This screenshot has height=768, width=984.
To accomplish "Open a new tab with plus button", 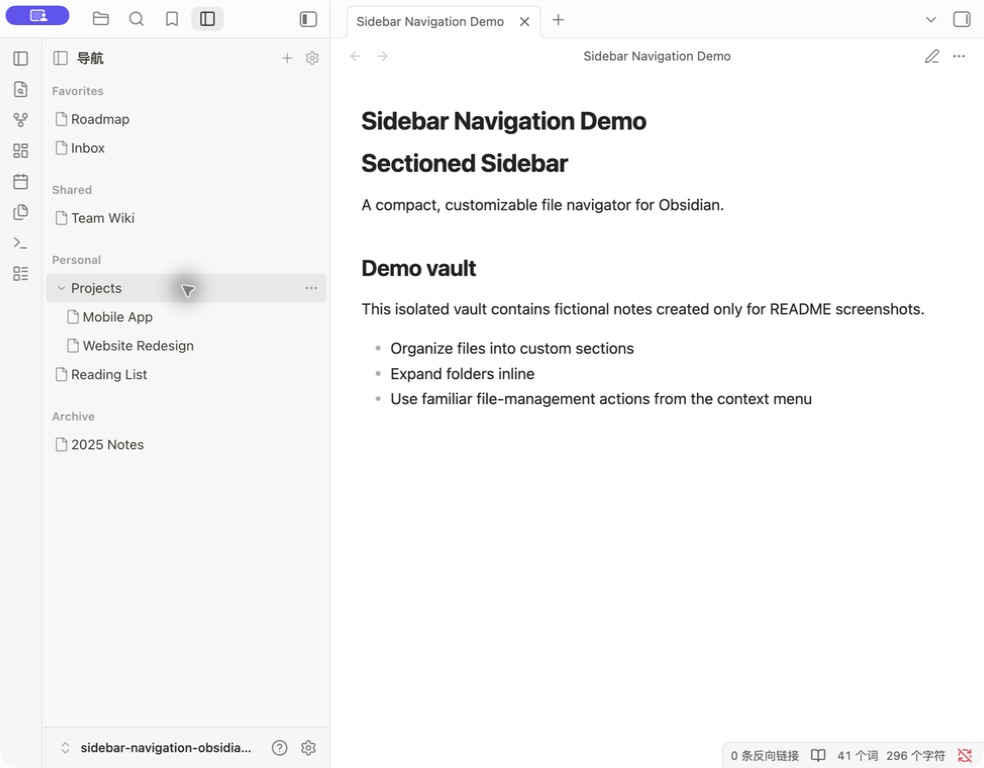I will (558, 20).
